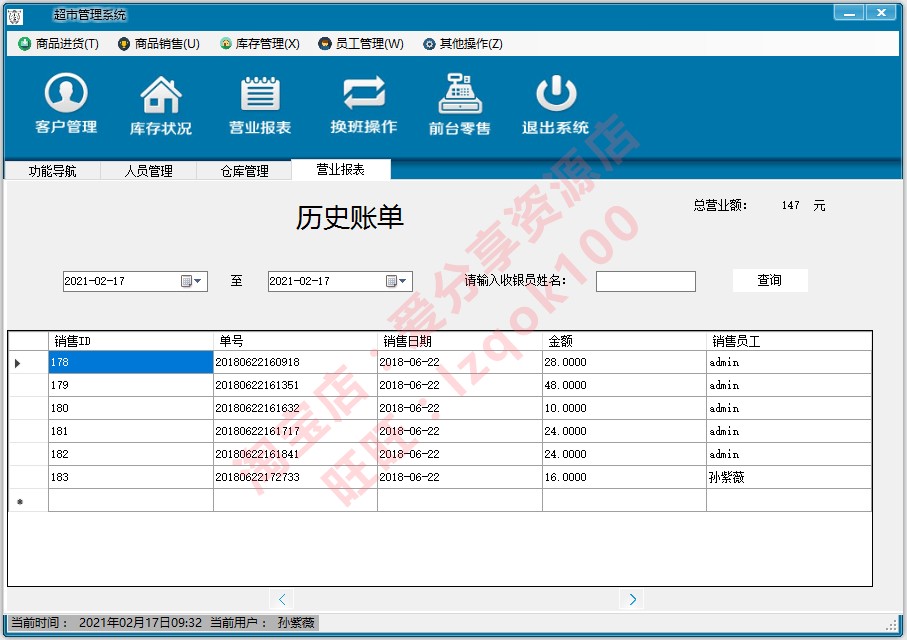The width and height of the screenshot is (907, 640).
Task: Switch to the 仓库管理 tab
Action: (244, 171)
